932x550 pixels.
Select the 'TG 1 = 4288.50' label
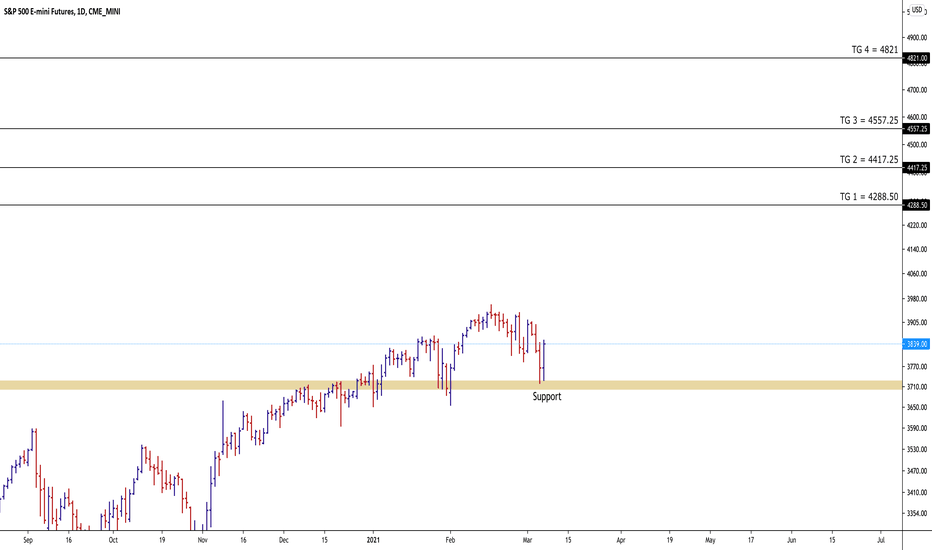click(x=868, y=197)
